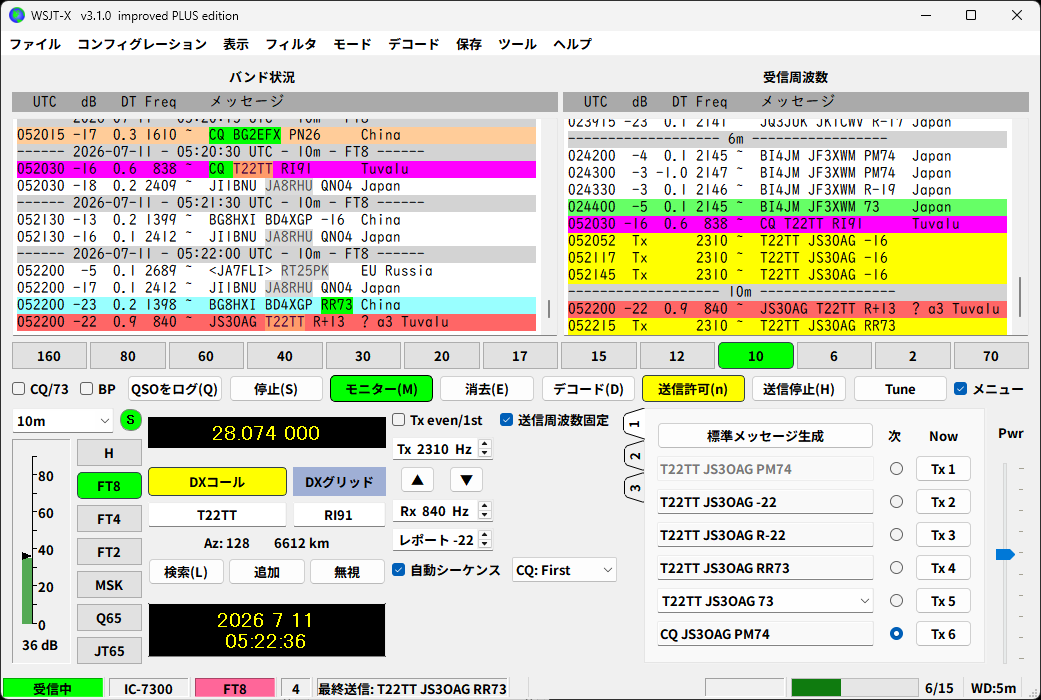Switch to MSK mode button

click(x=109, y=584)
